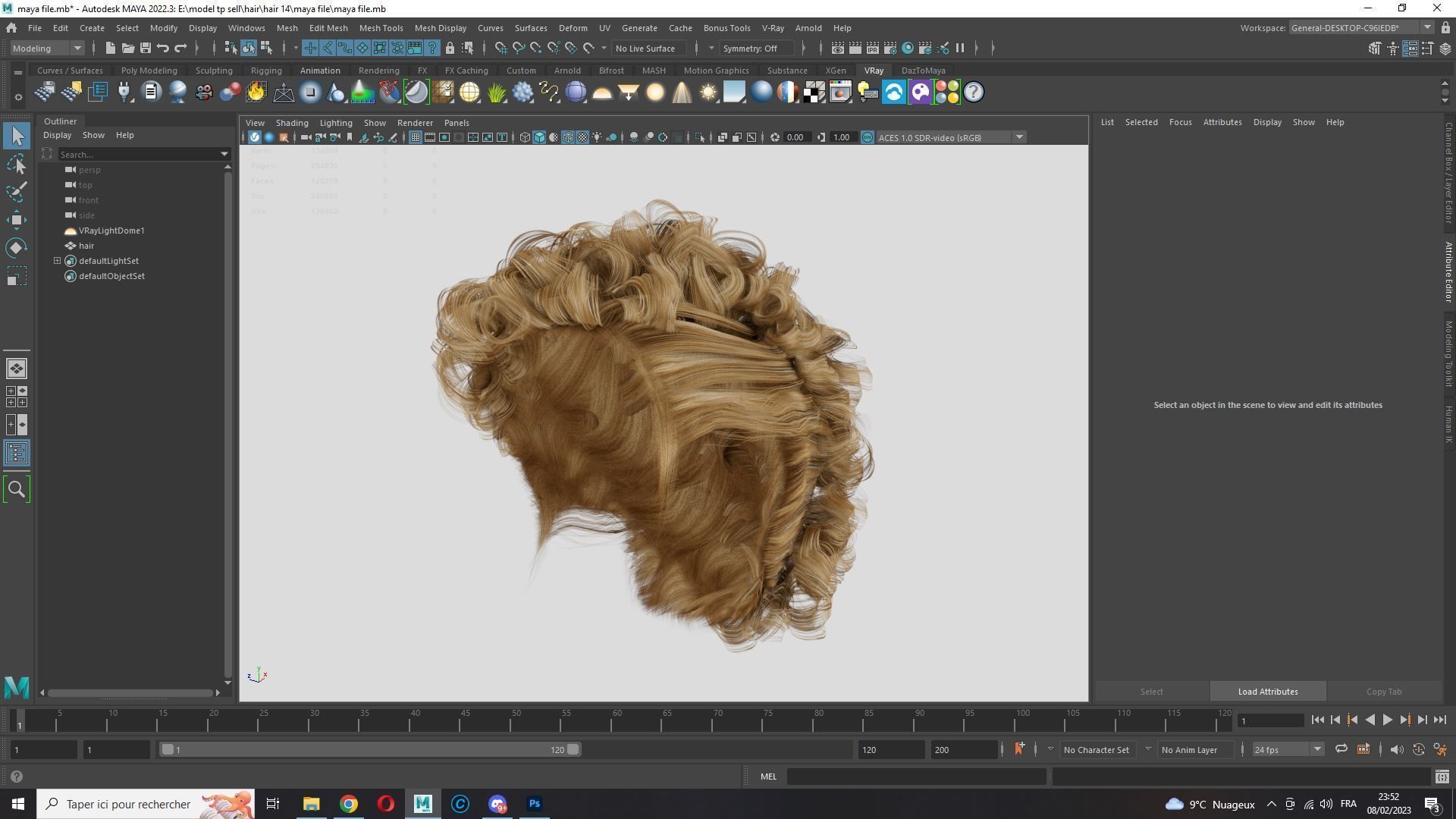Open the V-Ray menu in the menu bar
Viewport: 1456px width, 819px height.
pyautogui.click(x=773, y=27)
